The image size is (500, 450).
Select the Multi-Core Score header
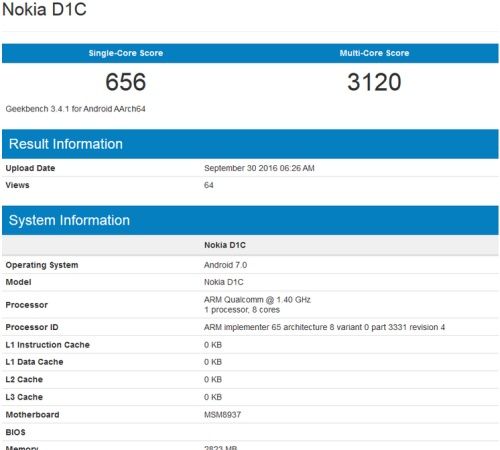[x=374, y=53]
